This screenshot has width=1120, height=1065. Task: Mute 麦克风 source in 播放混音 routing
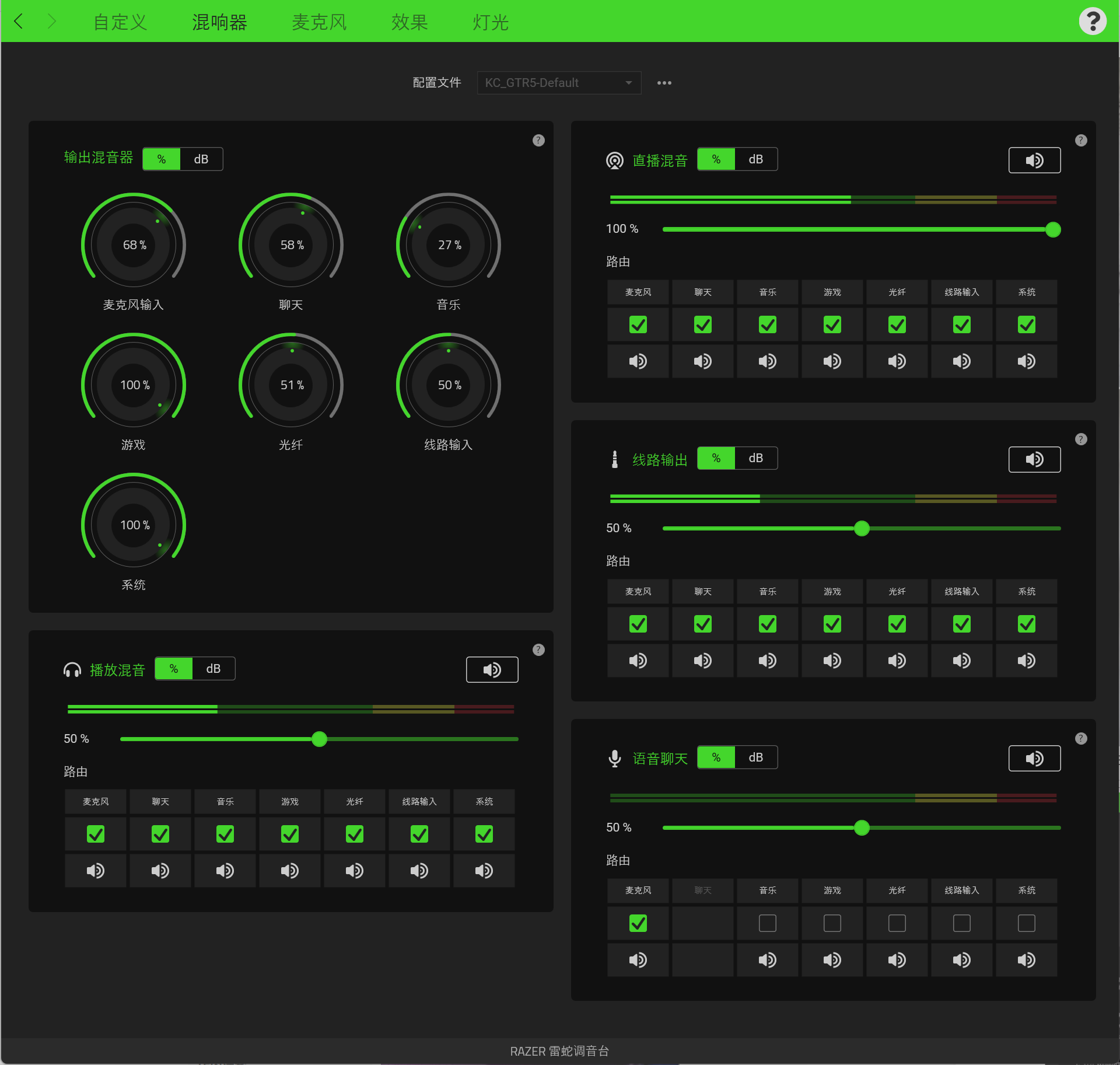95,871
